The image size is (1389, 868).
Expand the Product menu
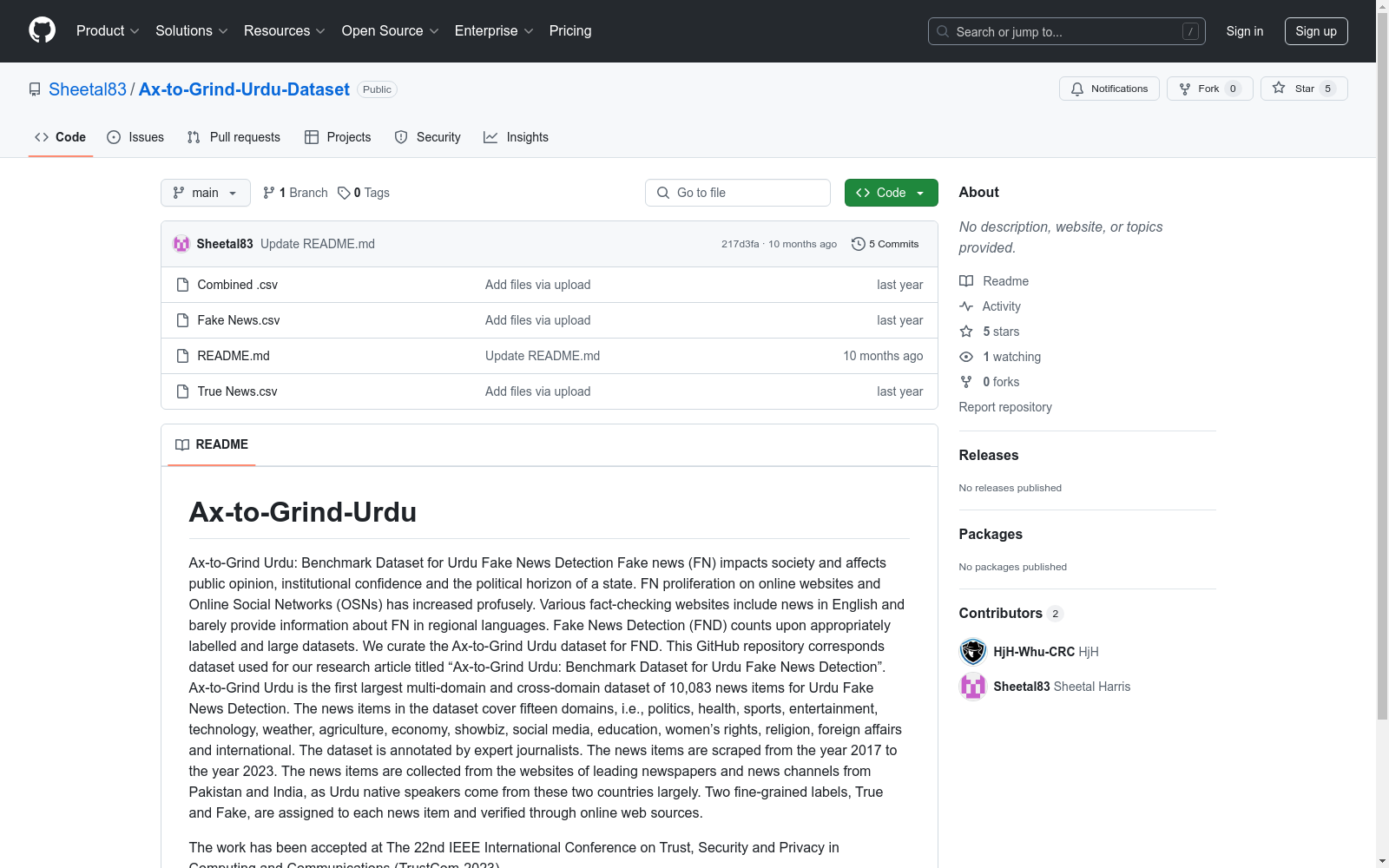pos(108,31)
